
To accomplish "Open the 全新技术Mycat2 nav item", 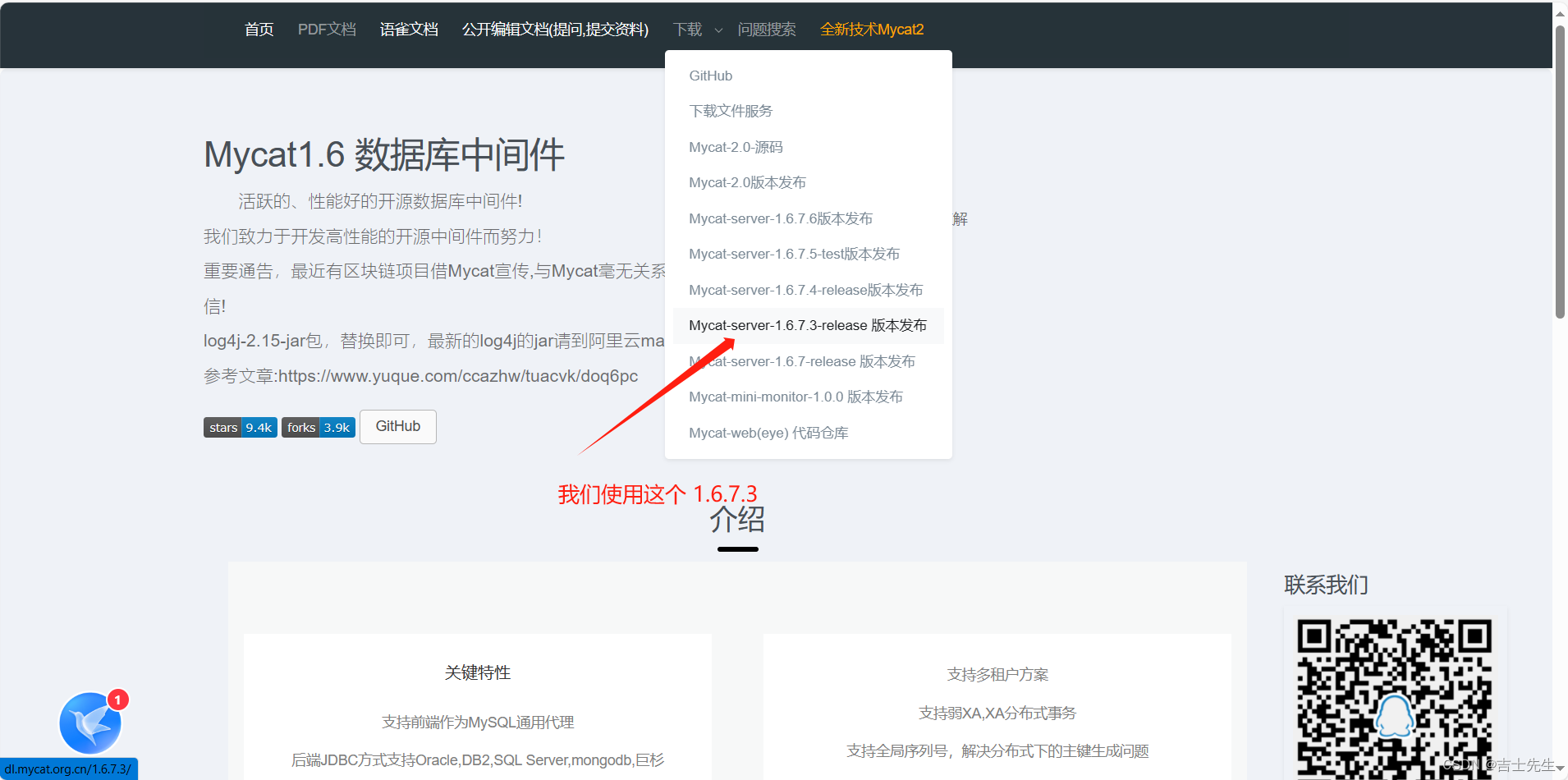I will coord(872,30).
